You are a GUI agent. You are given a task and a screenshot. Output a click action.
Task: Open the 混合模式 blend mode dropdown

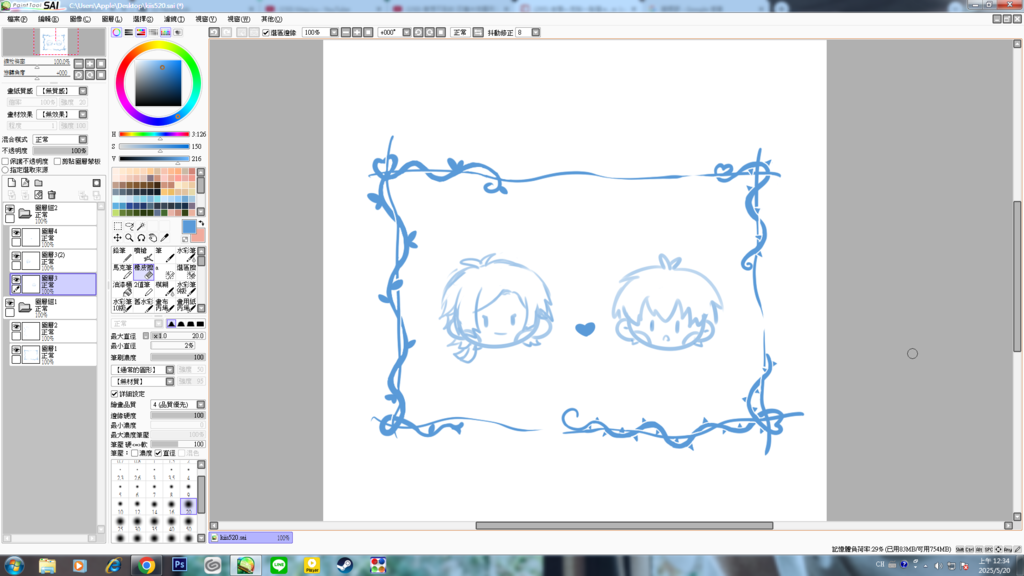coord(83,139)
